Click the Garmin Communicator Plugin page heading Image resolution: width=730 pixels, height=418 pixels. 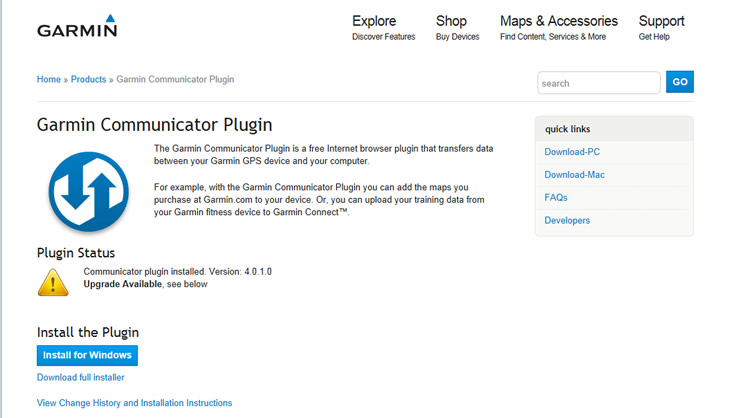[x=155, y=125]
